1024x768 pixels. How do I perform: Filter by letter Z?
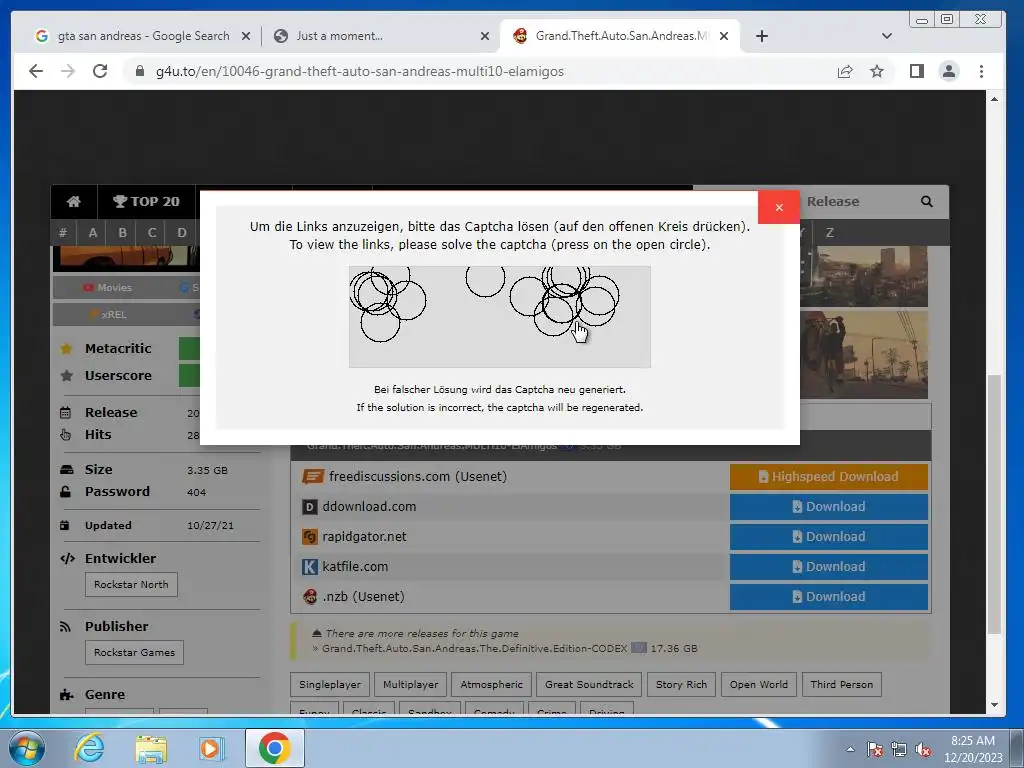tap(829, 232)
